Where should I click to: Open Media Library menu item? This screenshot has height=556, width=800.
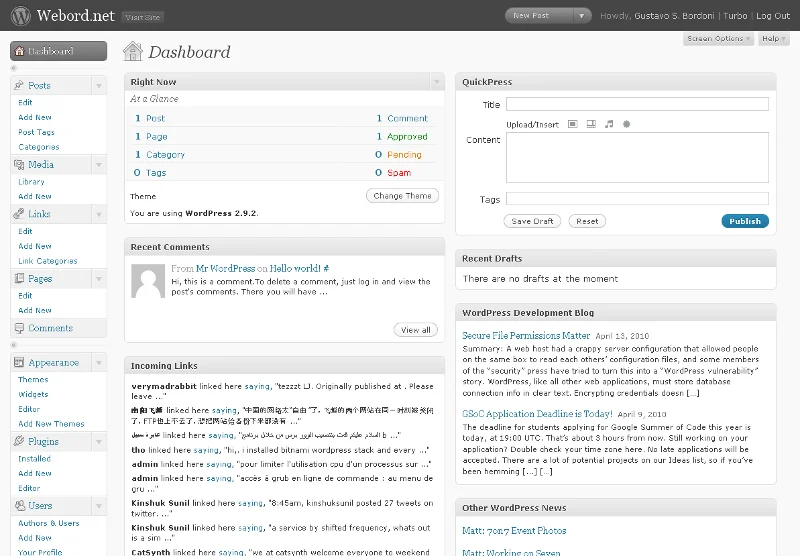31,182
